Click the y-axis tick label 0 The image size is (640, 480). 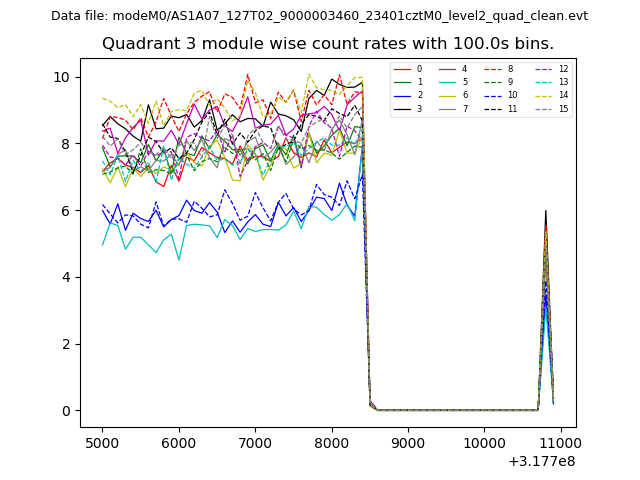pyautogui.click(x=65, y=411)
